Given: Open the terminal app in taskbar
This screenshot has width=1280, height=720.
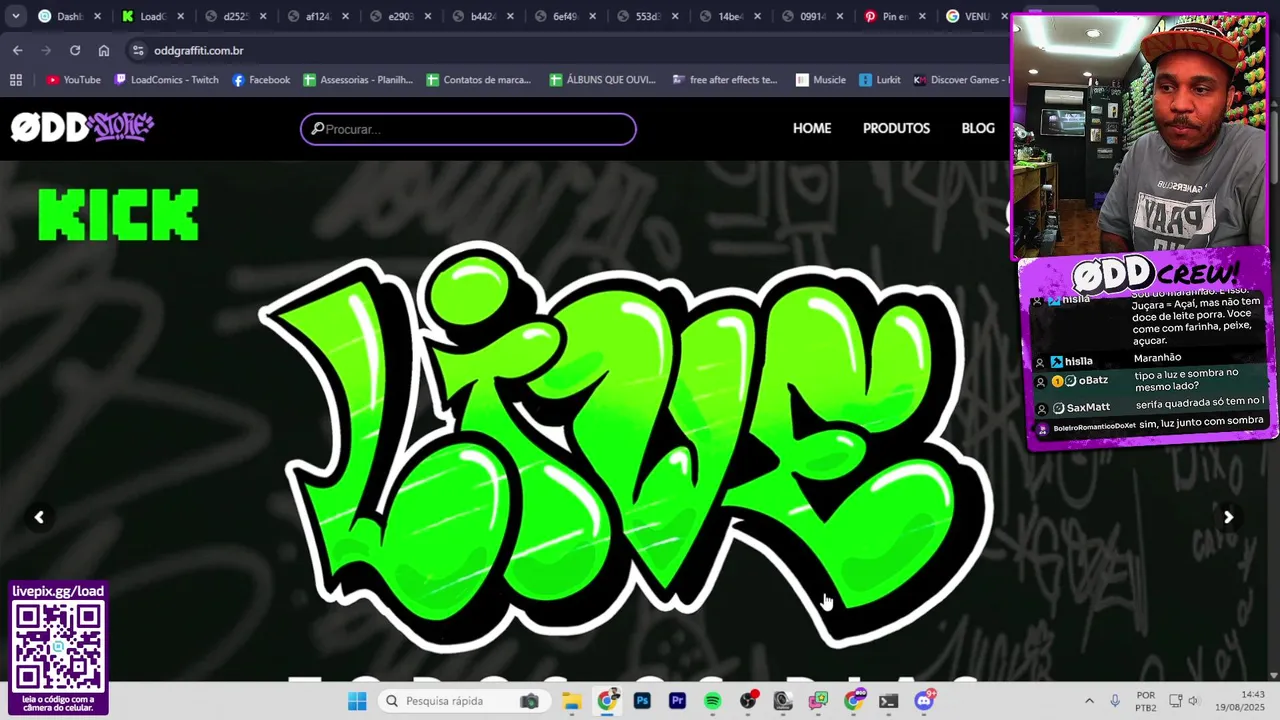Looking at the screenshot, I should tap(888, 701).
